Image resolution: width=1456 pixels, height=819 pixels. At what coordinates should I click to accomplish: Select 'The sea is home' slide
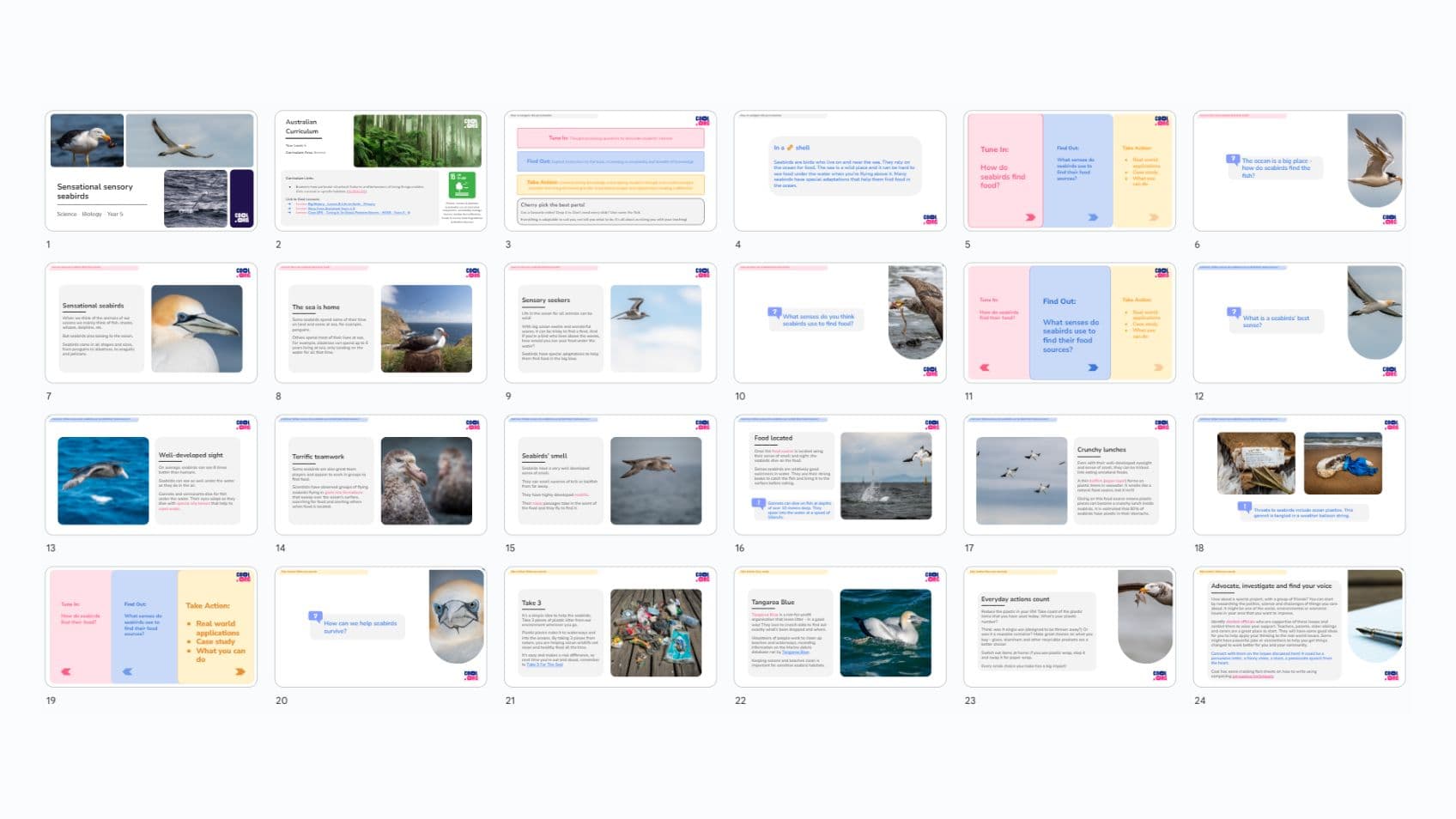point(380,323)
